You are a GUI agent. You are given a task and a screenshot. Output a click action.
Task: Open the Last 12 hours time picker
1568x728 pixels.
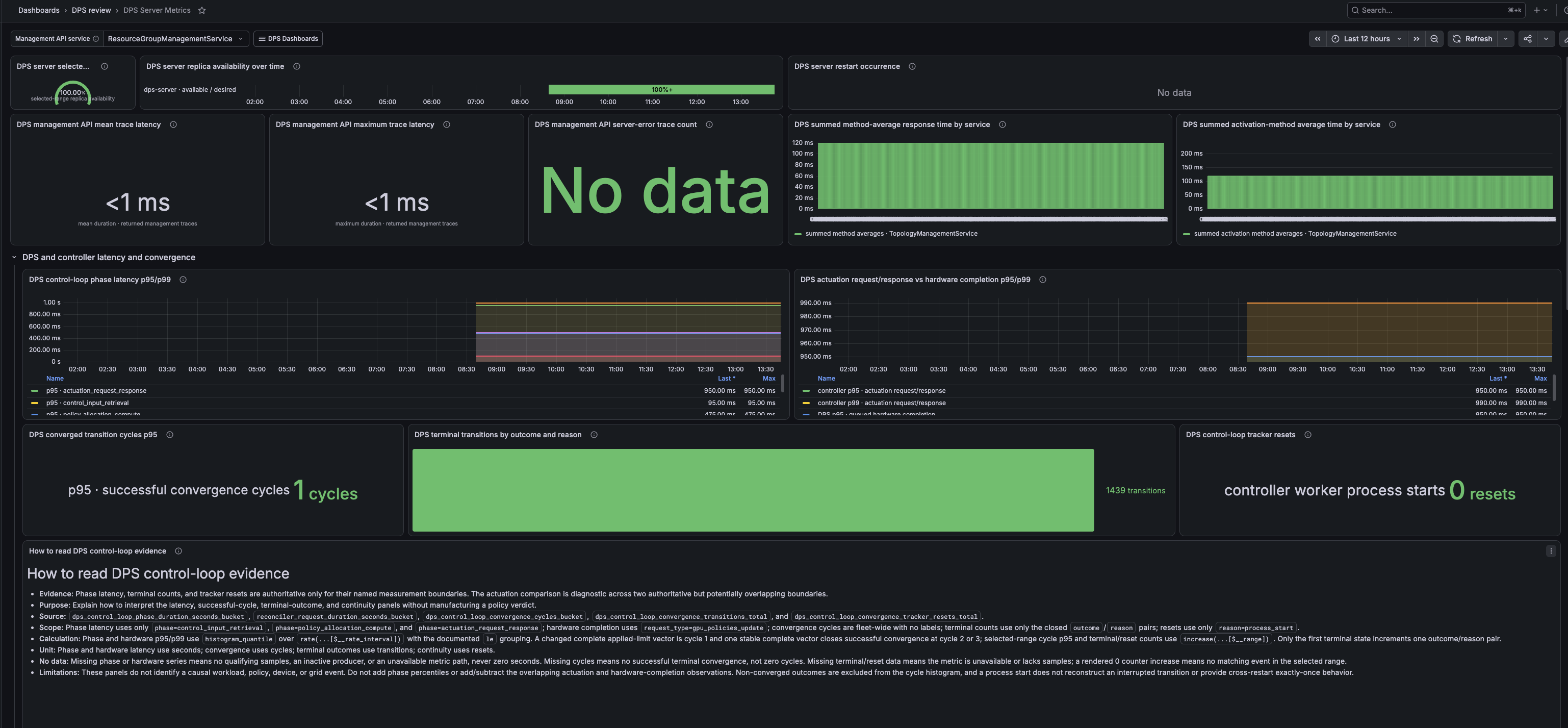point(1366,39)
